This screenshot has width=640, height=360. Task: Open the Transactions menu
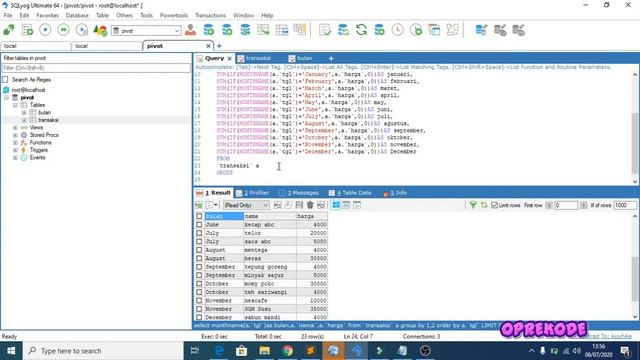[x=210, y=15]
